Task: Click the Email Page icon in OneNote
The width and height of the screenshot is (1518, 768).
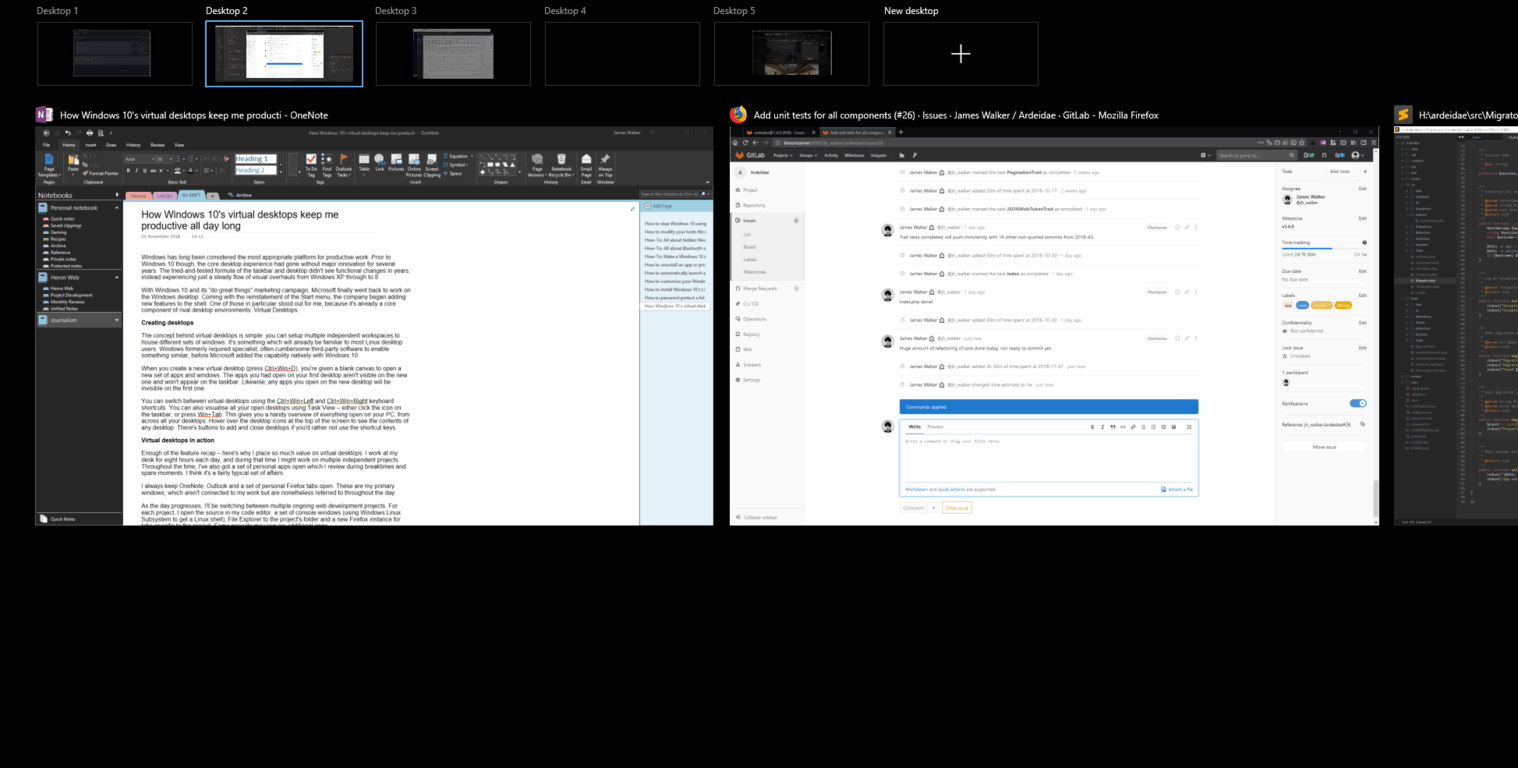Action: (586, 165)
